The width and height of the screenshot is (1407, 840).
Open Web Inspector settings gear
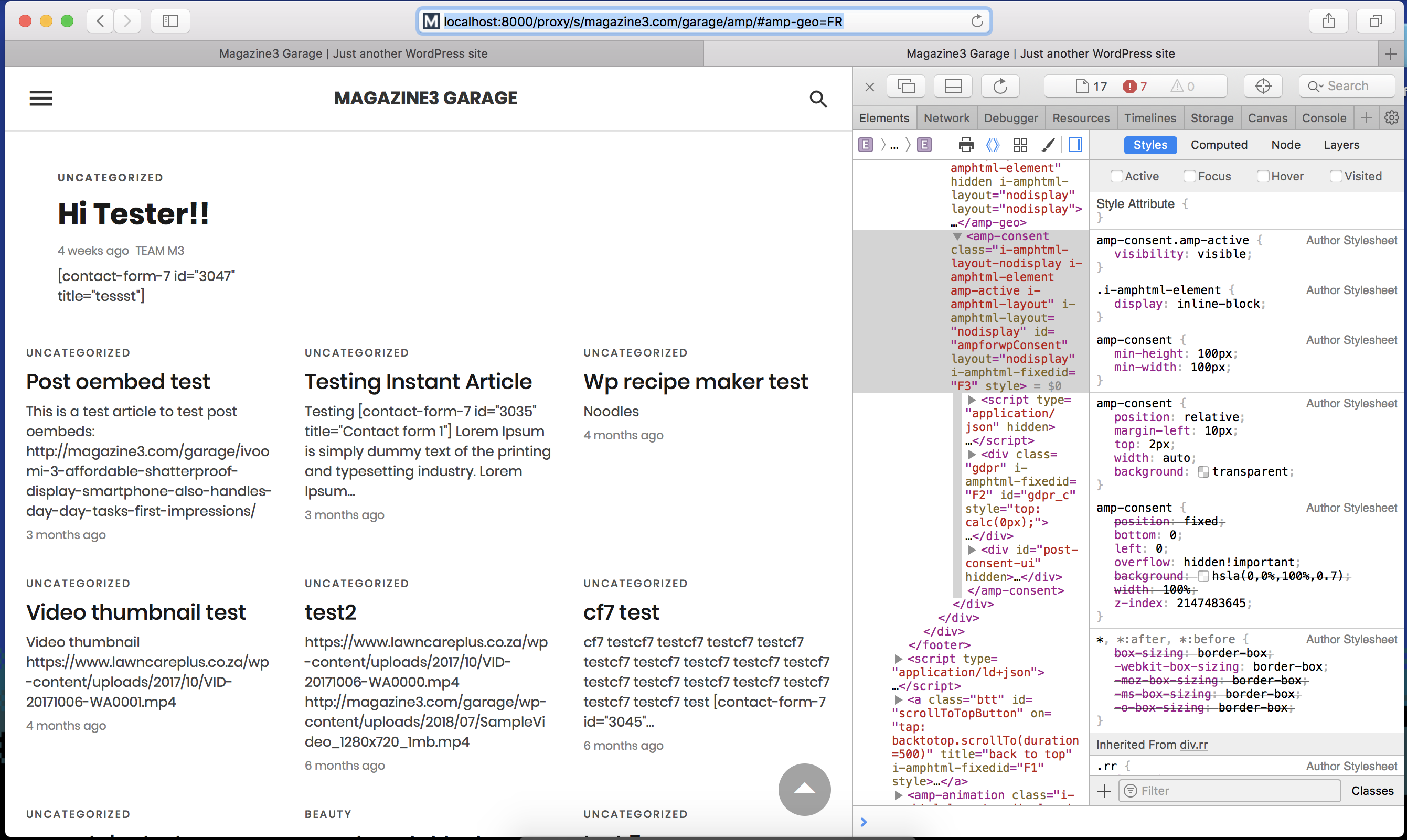click(1391, 118)
